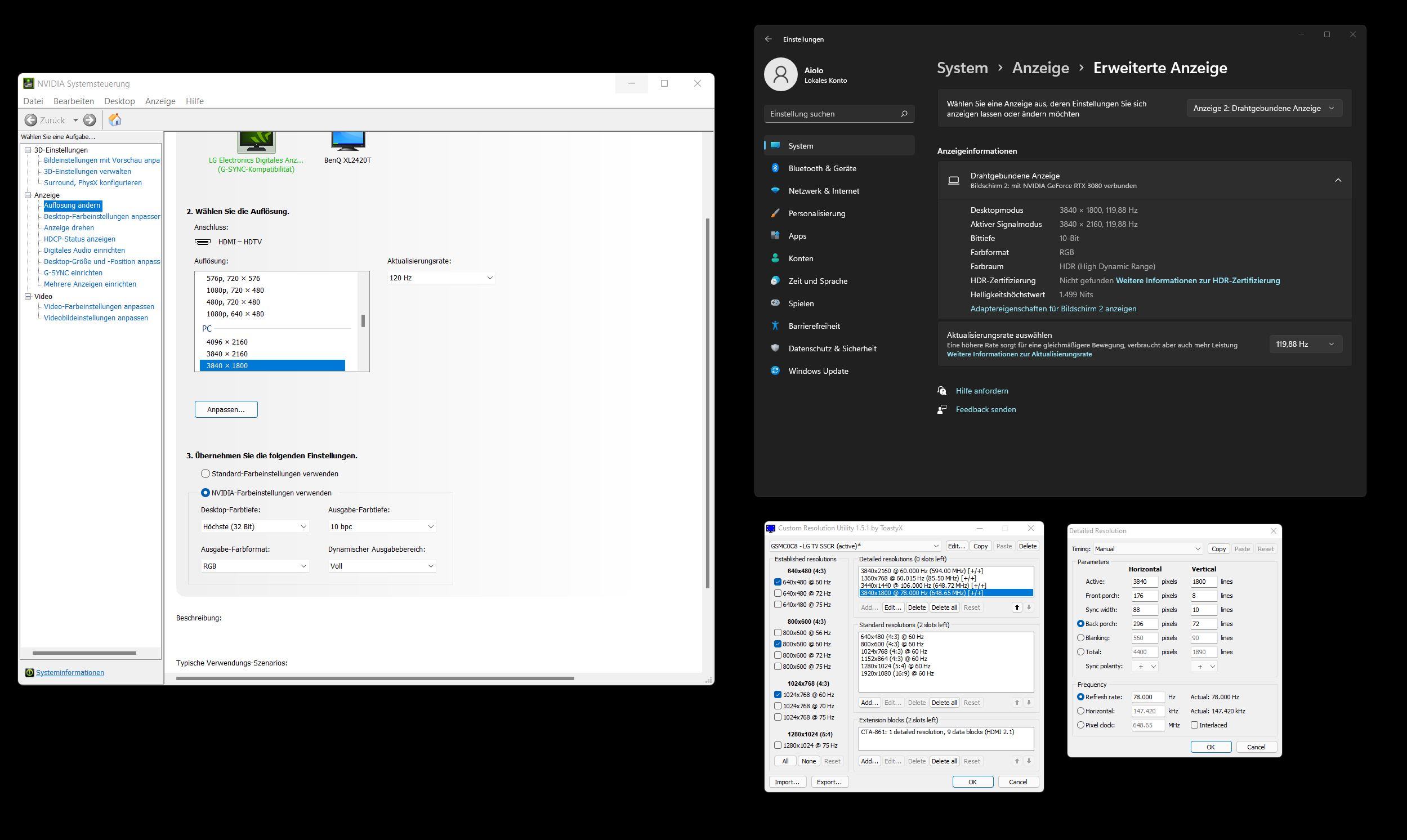Select Standard-Farbeinstellungen verwenden radio button

[x=206, y=473]
